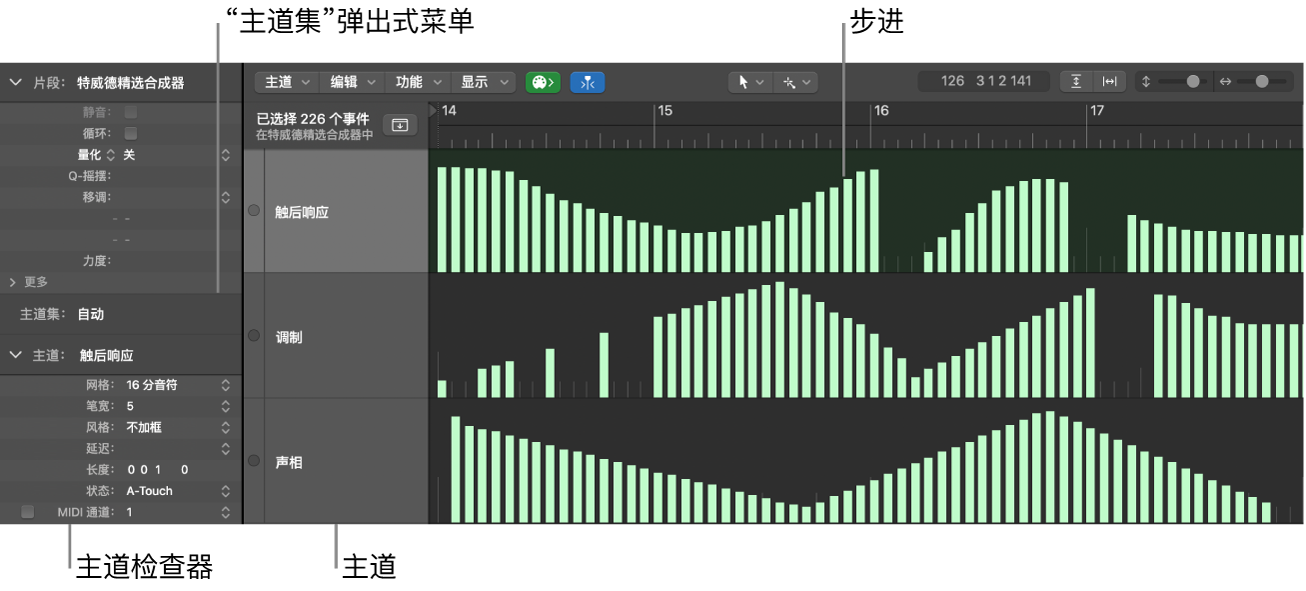
Task: Enable the 静音 checkbox
Action: [x=130, y=112]
